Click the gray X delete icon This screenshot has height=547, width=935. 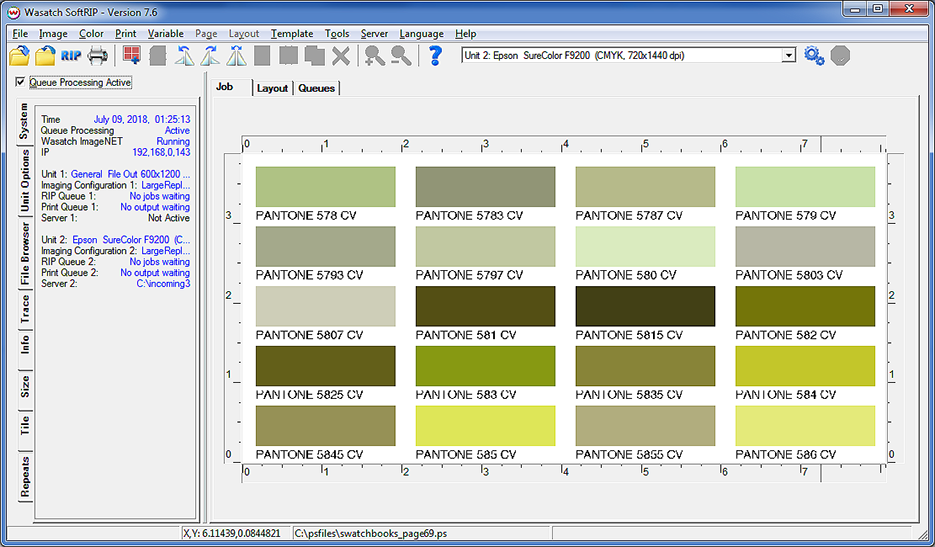[341, 56]
